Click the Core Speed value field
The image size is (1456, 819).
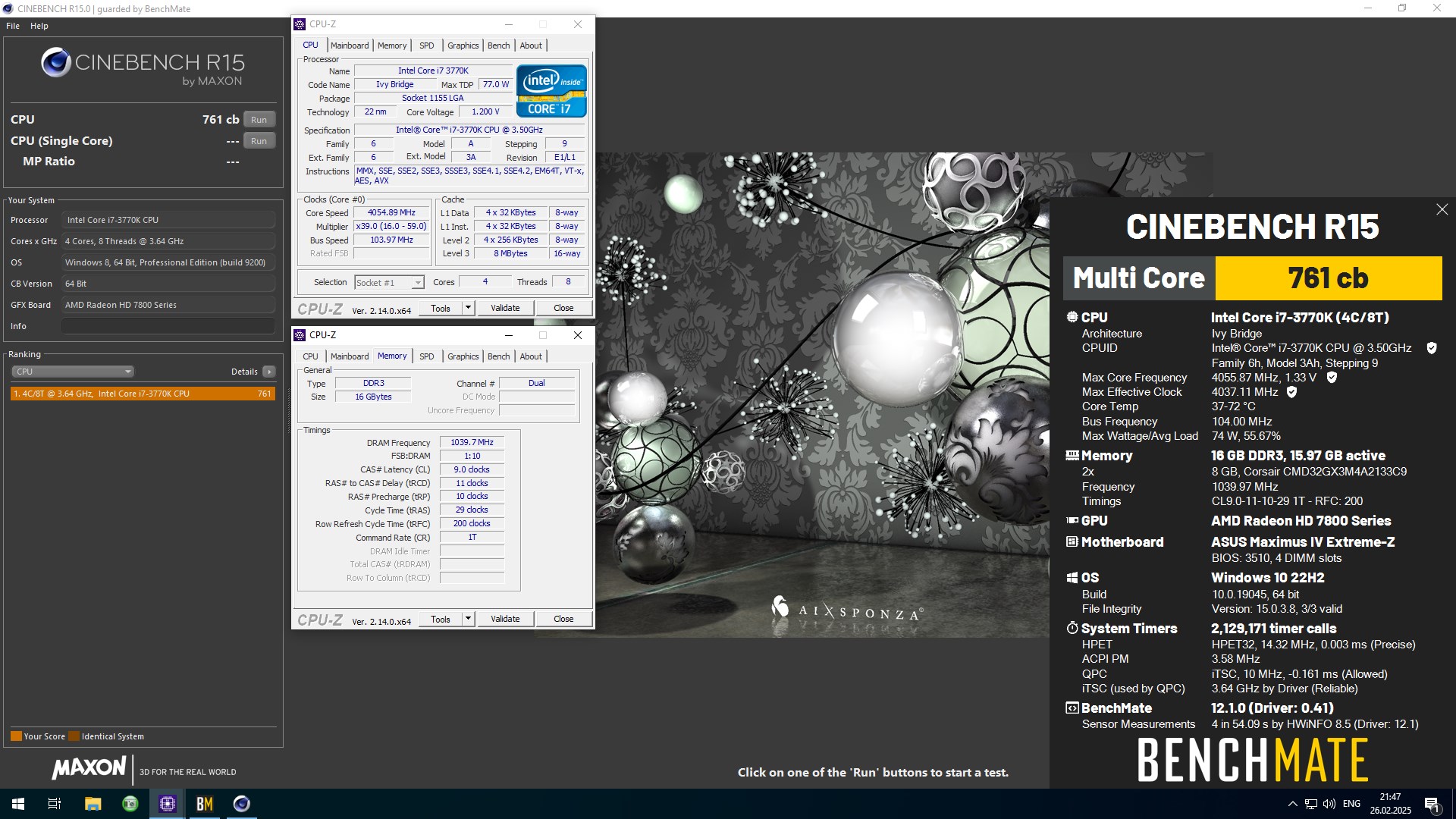point(391,213)
